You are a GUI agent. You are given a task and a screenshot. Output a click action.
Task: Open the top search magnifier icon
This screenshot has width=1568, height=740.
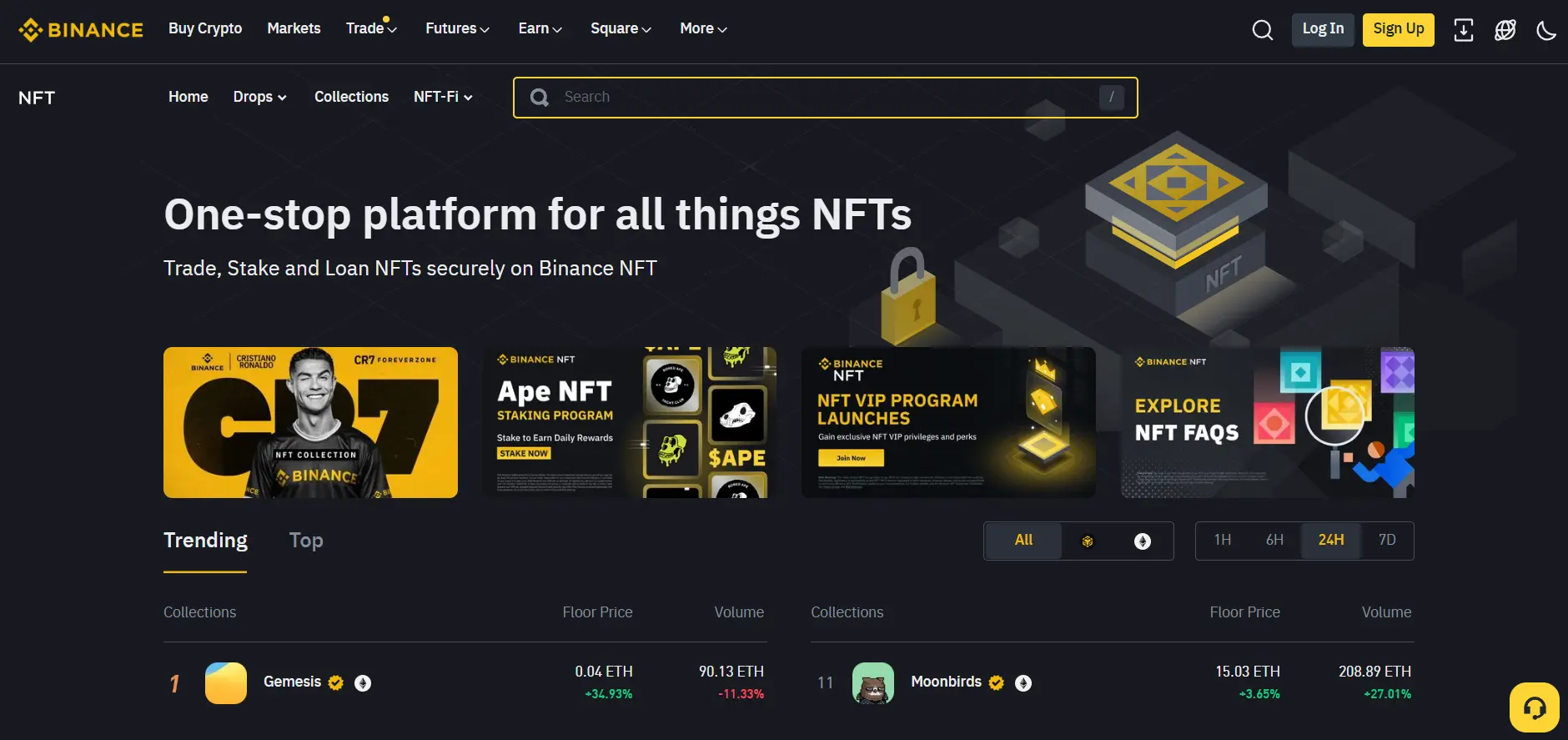1263,30
